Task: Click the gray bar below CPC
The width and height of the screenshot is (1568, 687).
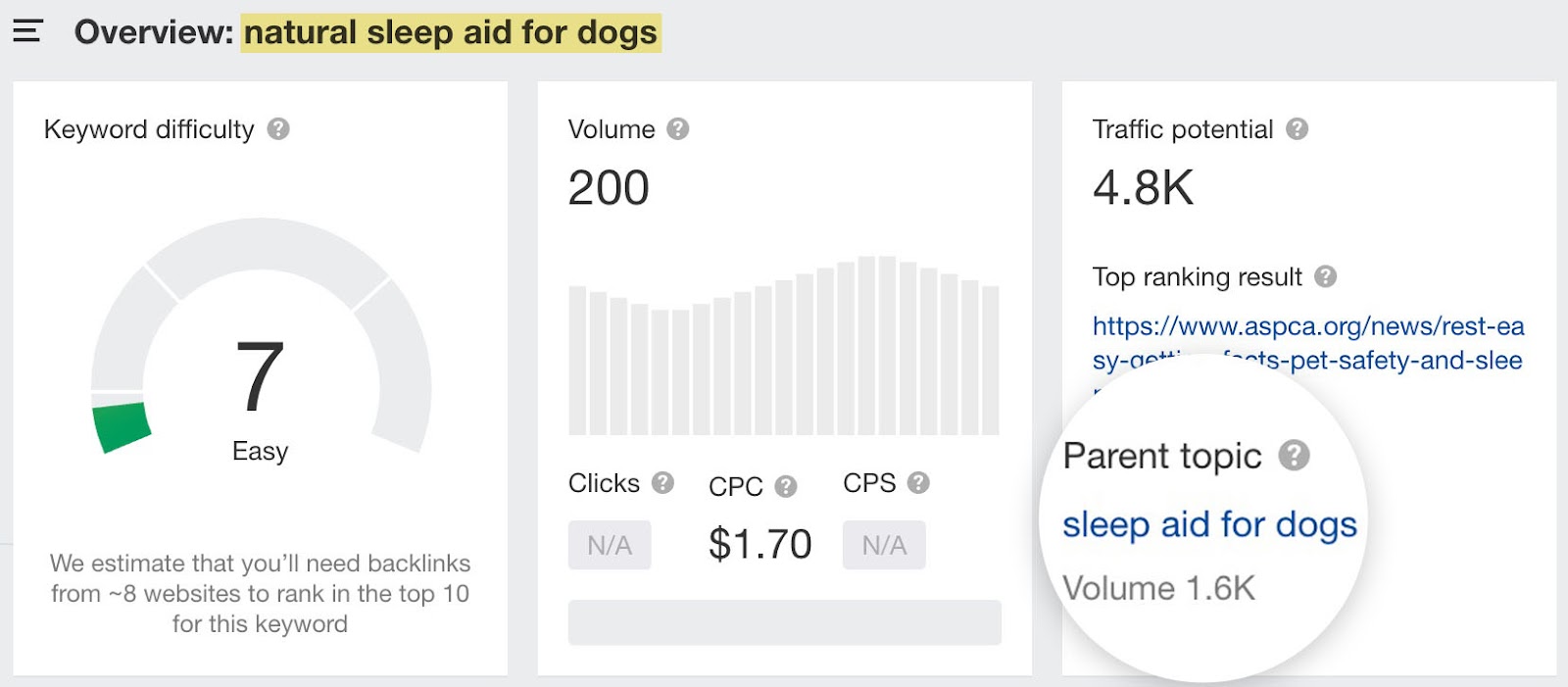Action: pos(784,622)
